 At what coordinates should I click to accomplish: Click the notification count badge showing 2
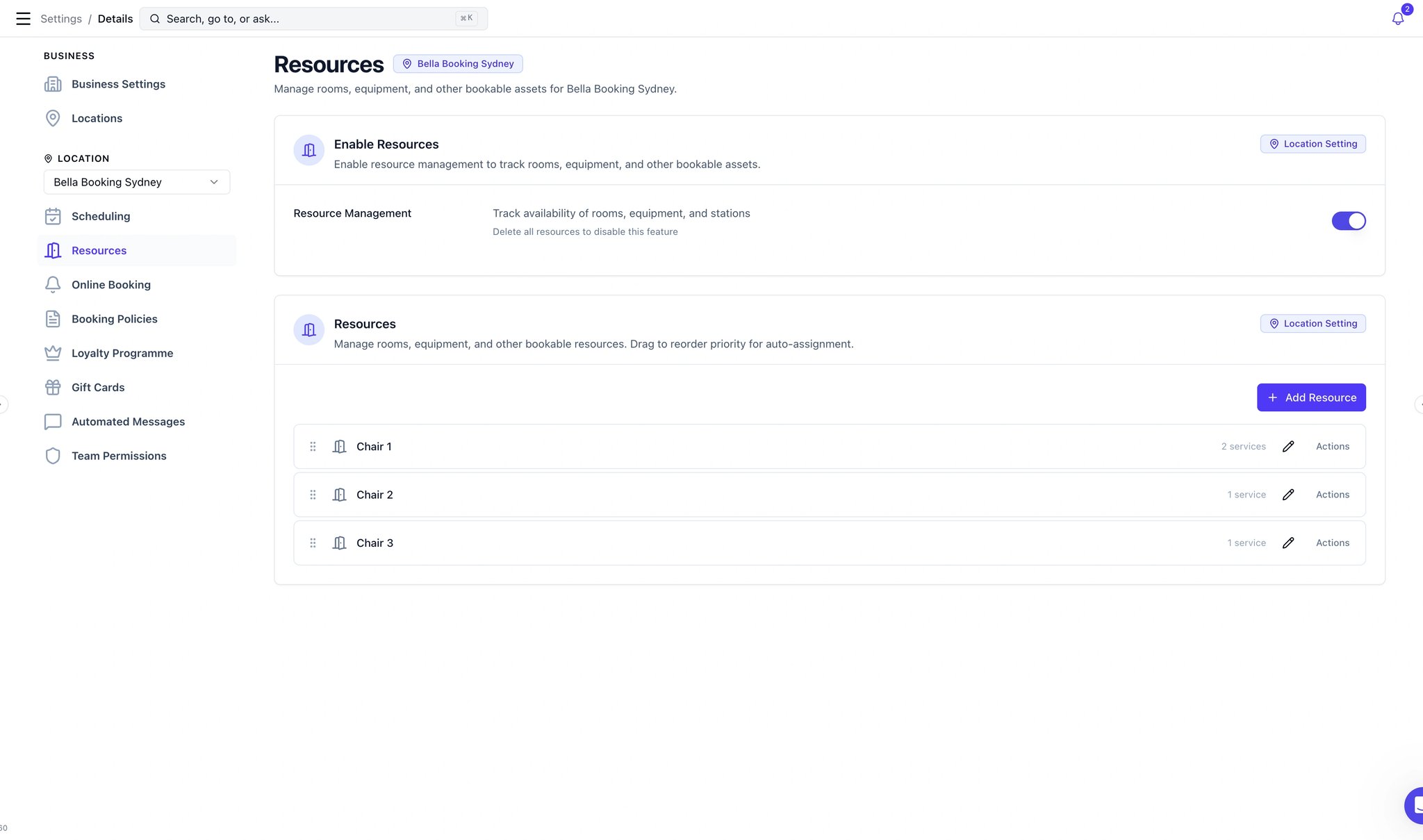click(x=1407, y=9)
